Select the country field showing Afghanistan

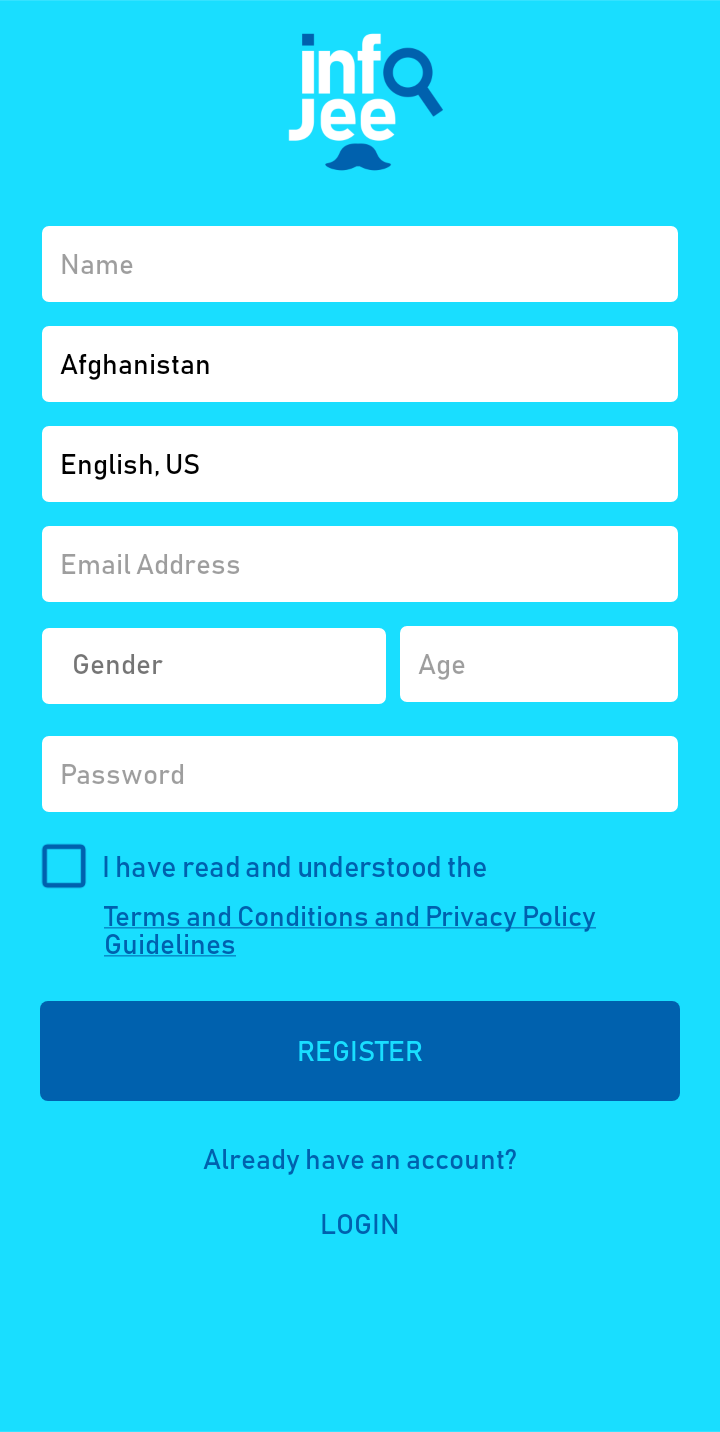[x=360, y=364]
